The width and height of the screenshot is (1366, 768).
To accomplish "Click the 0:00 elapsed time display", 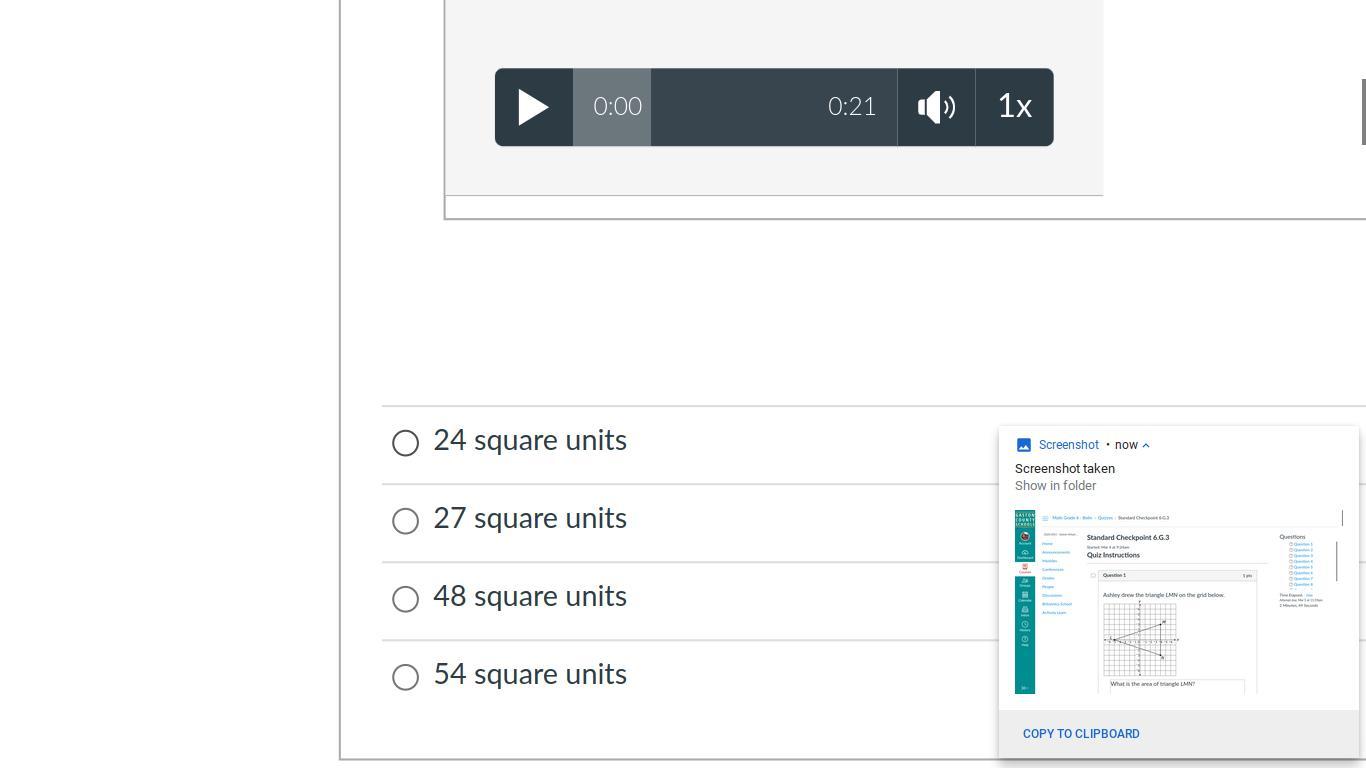I will (x=617, y=107).
